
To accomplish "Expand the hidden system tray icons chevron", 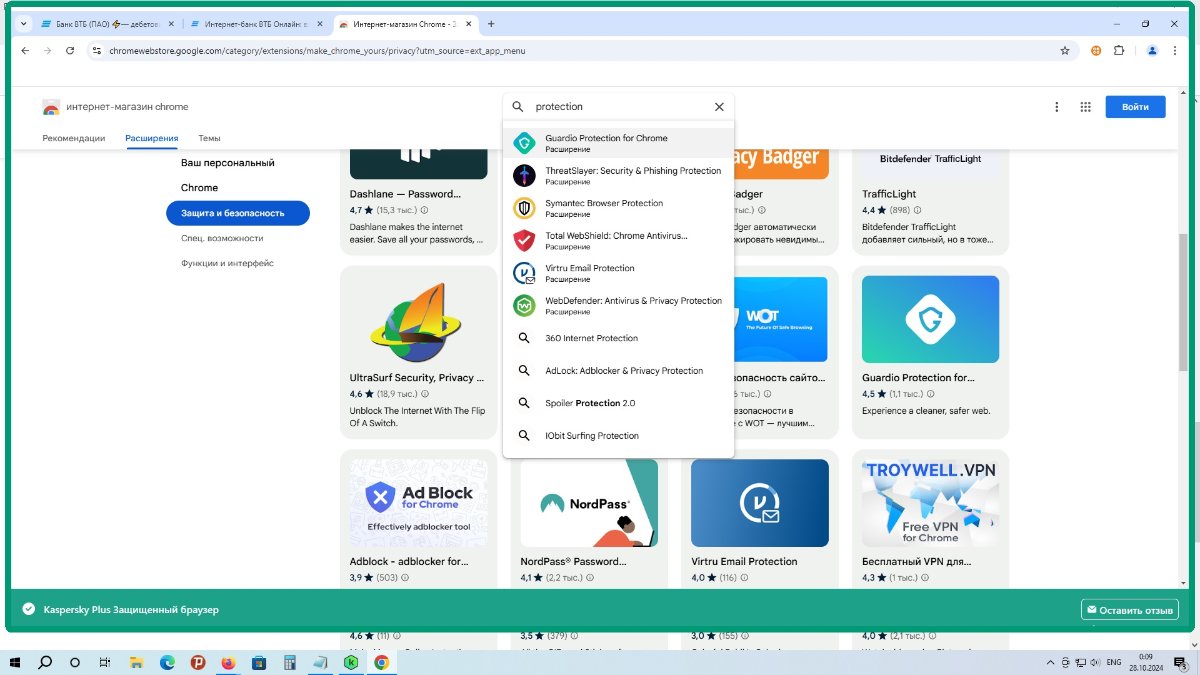I will point(1051,662).
